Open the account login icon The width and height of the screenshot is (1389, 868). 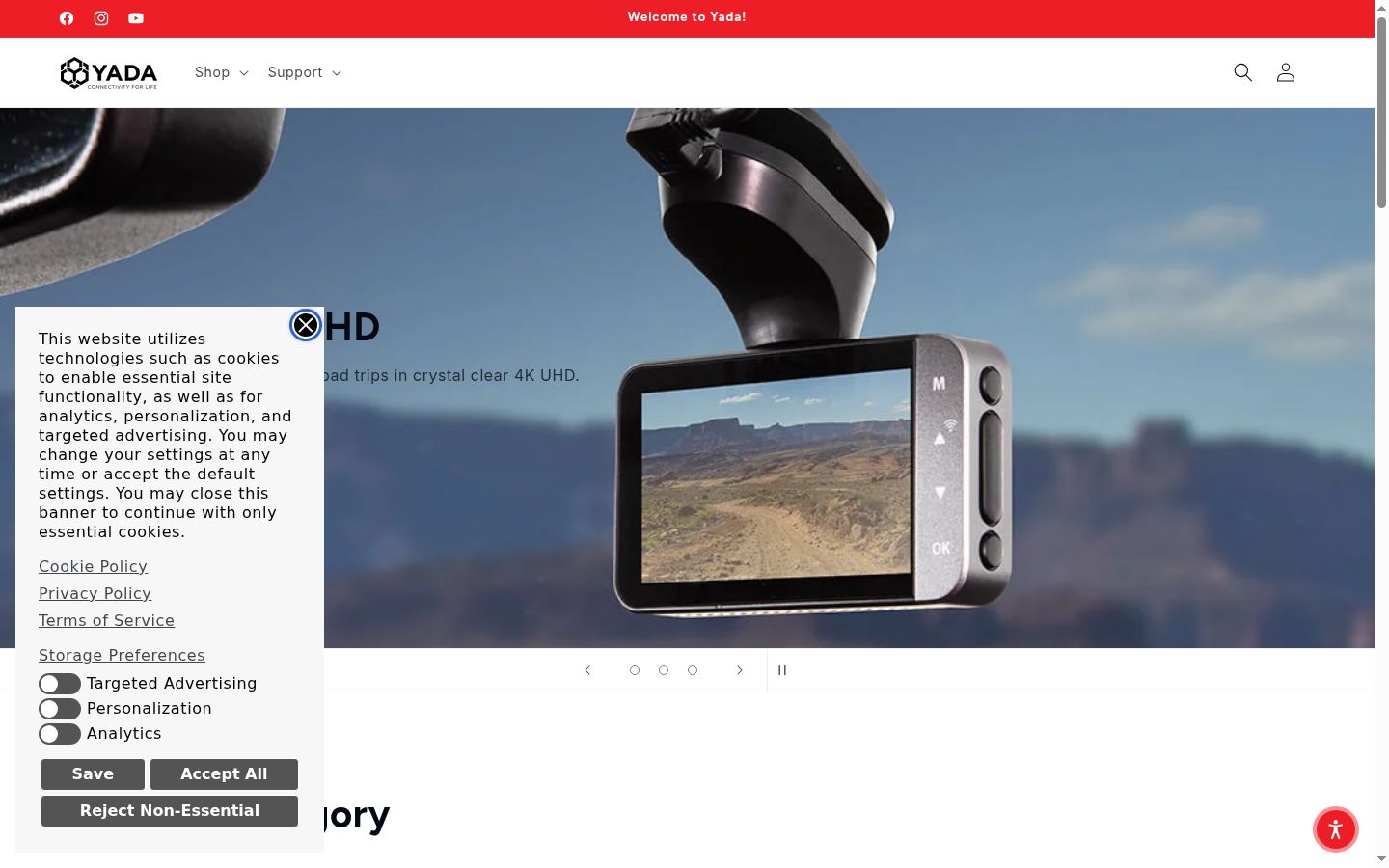(x=1286, y=72)
